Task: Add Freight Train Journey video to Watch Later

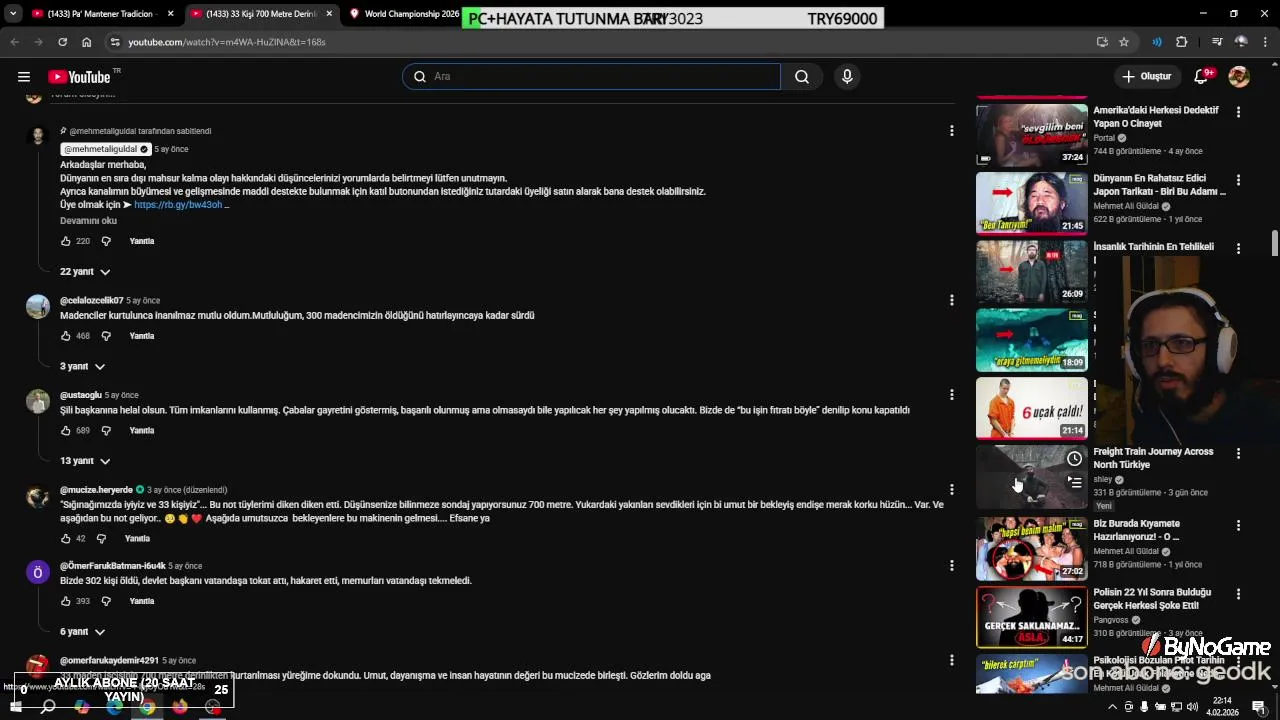Action: [x=1074, y=458]
